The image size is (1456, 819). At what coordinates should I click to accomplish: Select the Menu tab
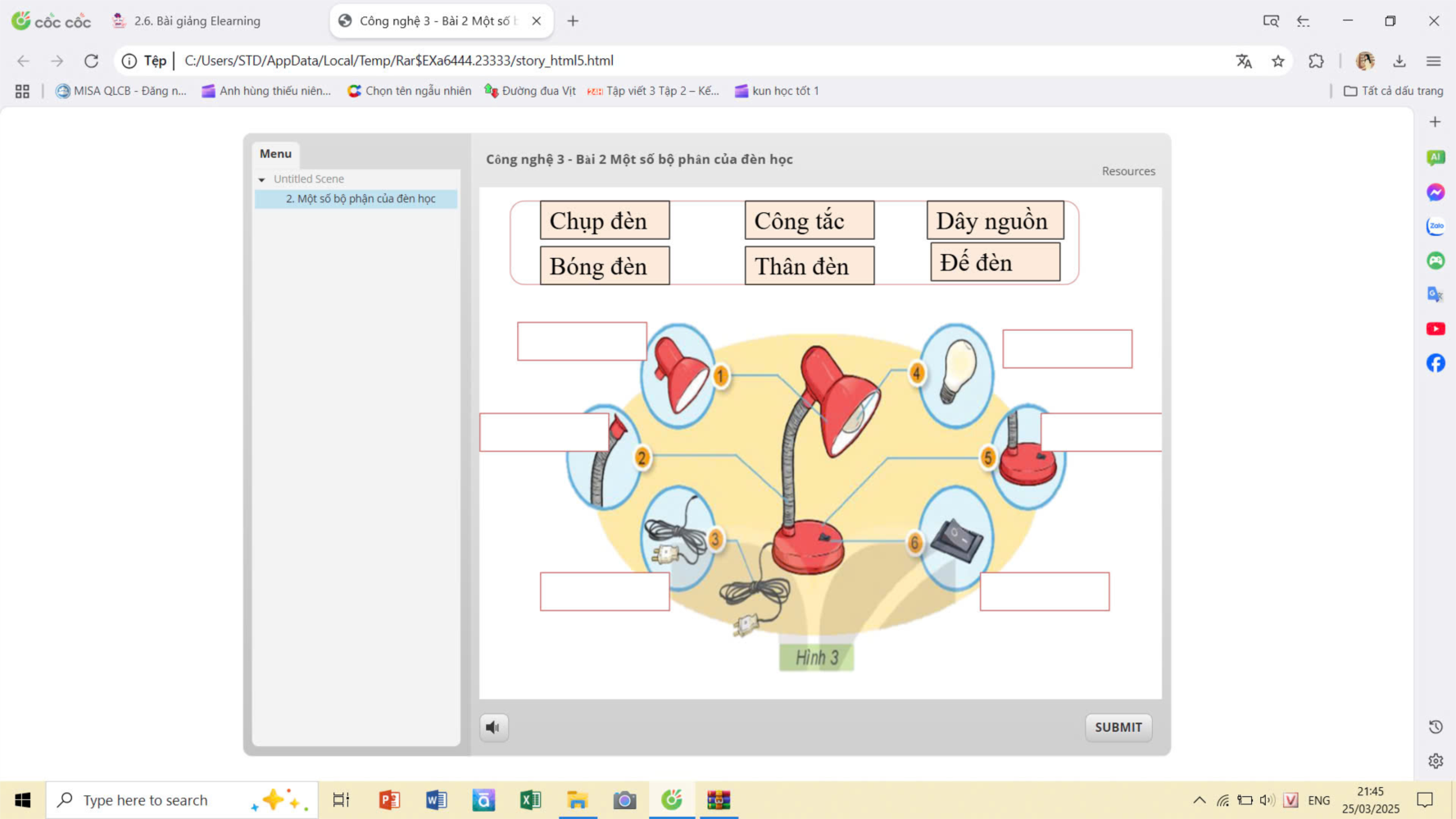[275, 154]
